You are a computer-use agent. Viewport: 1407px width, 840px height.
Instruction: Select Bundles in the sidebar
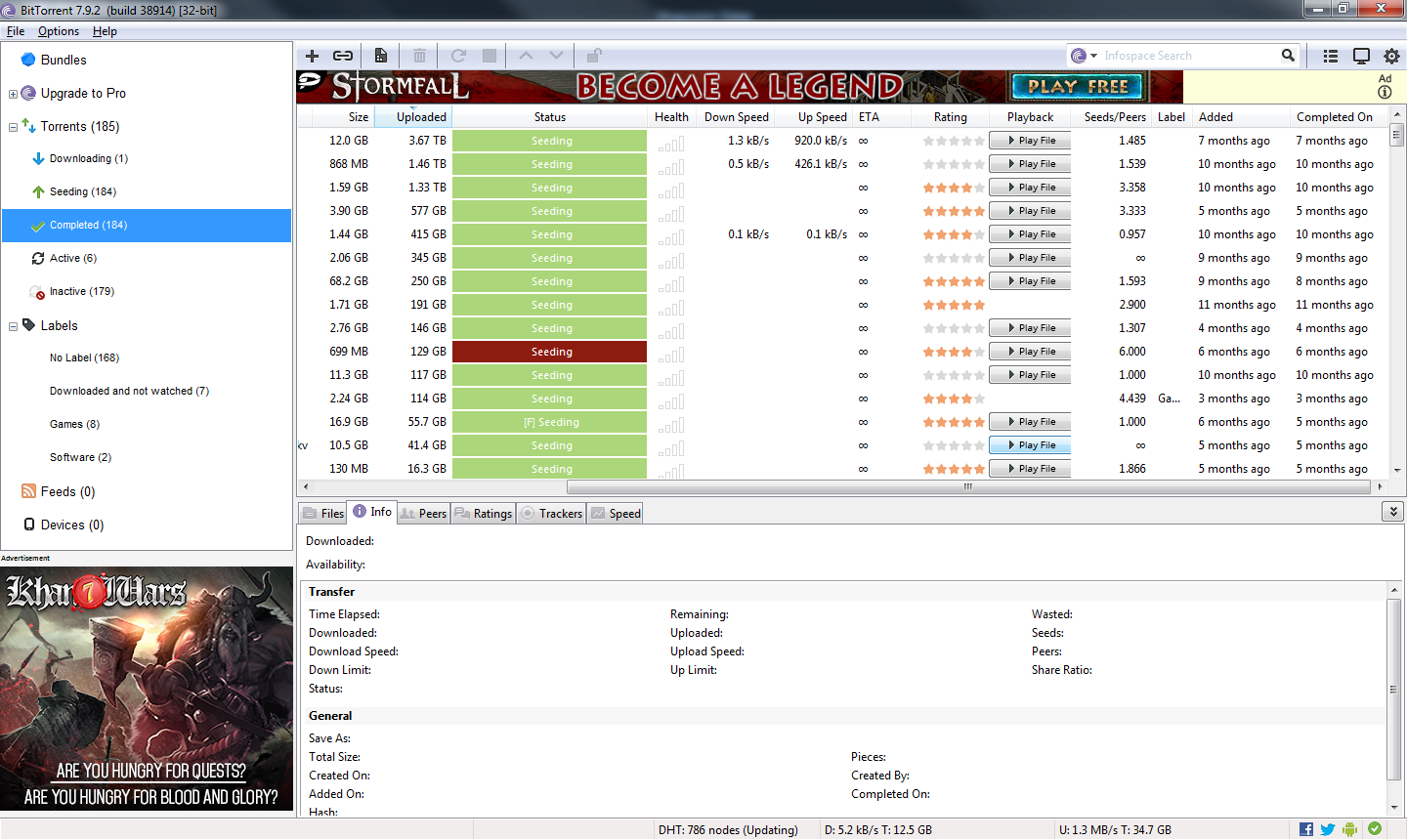tap(64, 60)
